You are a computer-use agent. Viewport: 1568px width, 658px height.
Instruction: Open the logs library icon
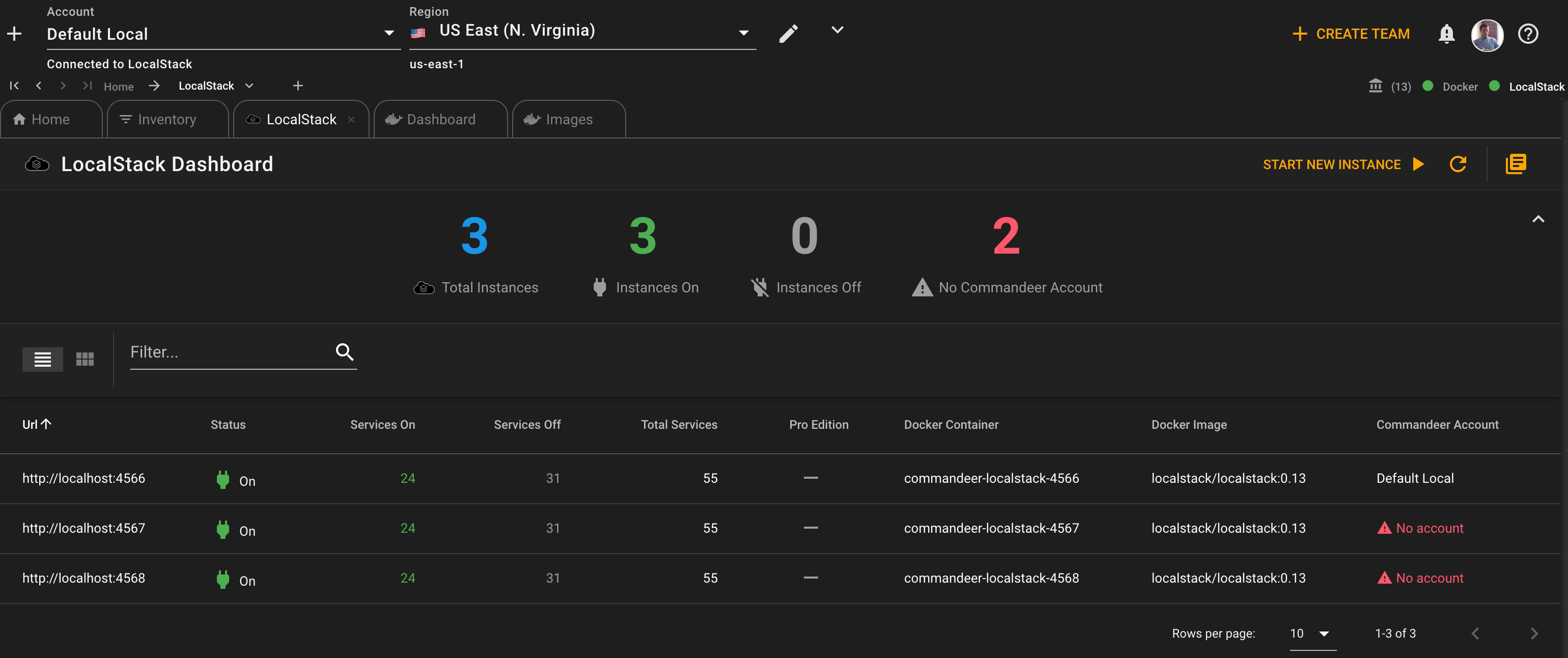1515,164
